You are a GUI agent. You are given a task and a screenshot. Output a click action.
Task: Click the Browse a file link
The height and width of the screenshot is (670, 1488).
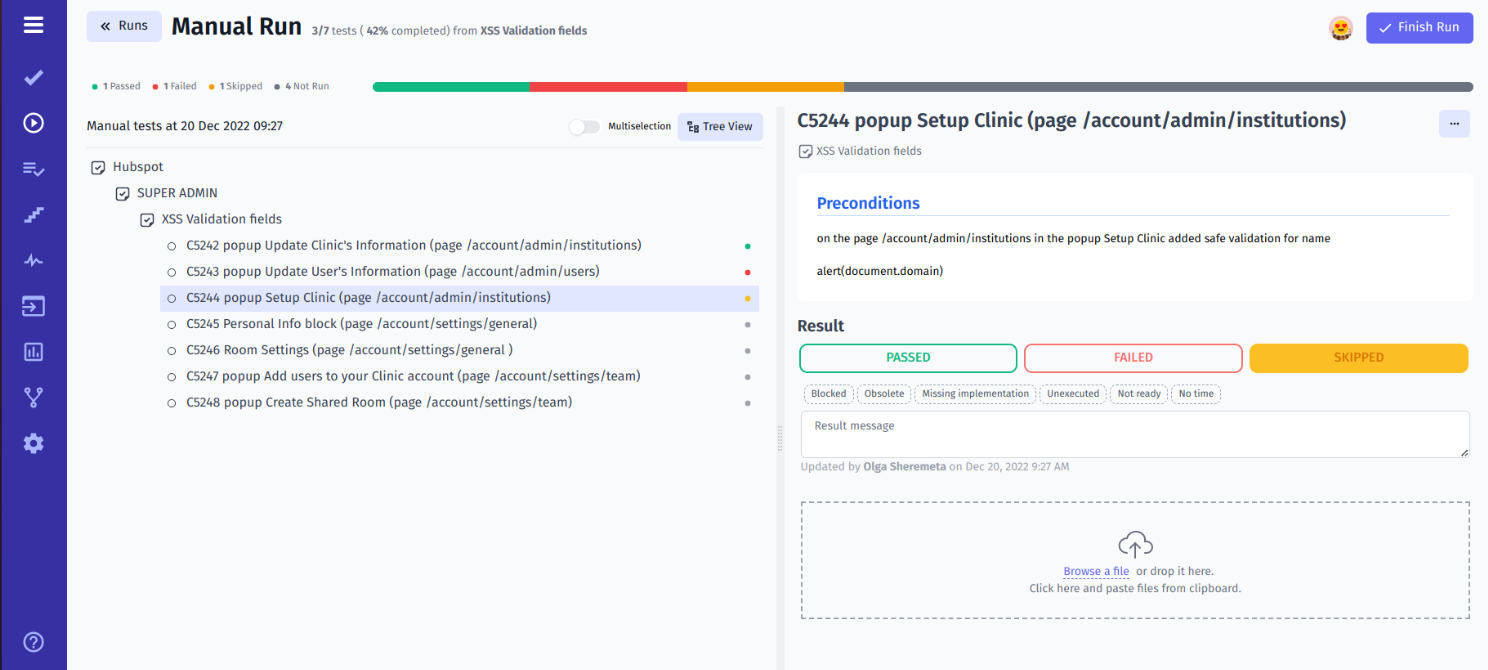(1096, 571)
